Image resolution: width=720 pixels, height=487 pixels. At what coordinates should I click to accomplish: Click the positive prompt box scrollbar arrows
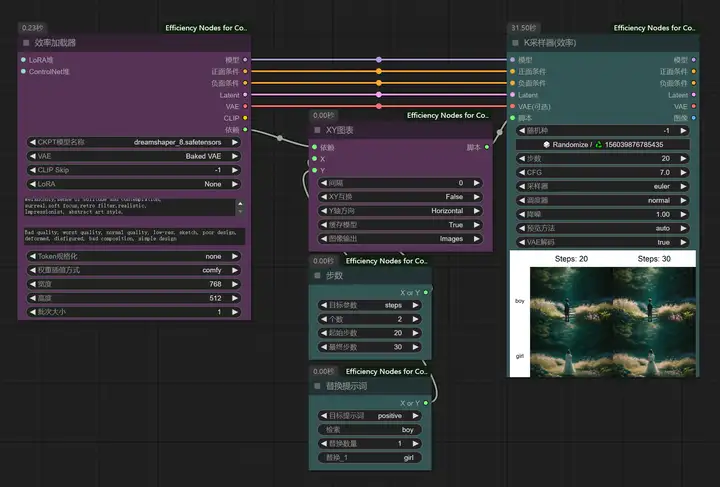(x=240, y=207)
